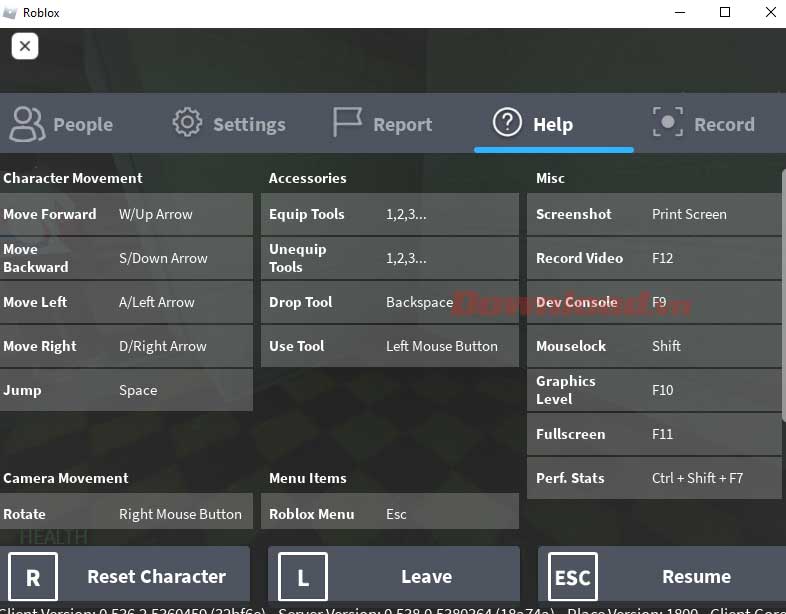Click the S/Down Arrow key binding
Viewport: 786px width, 614px height.
[163, 258]
